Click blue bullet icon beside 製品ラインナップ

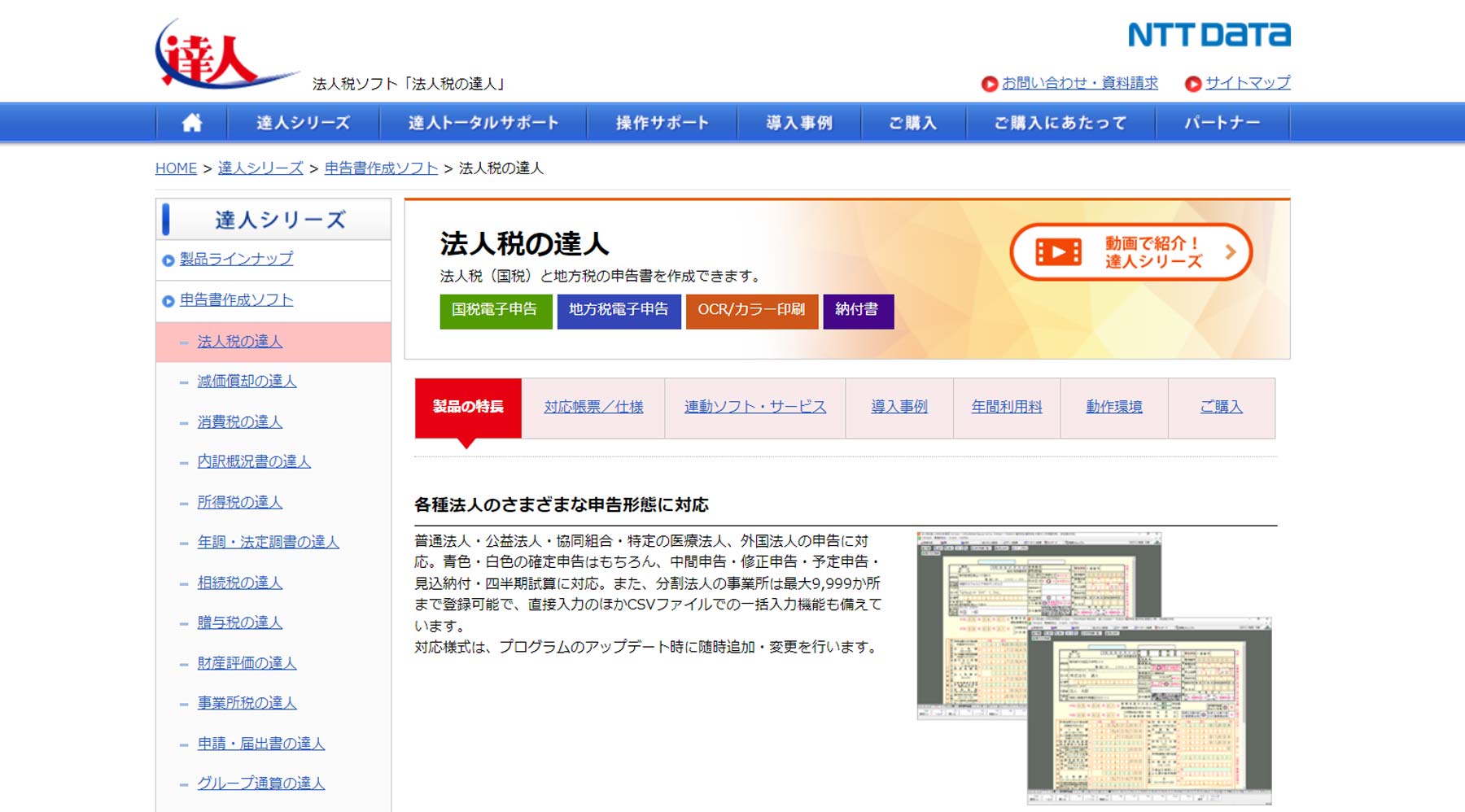click(168, 260)
